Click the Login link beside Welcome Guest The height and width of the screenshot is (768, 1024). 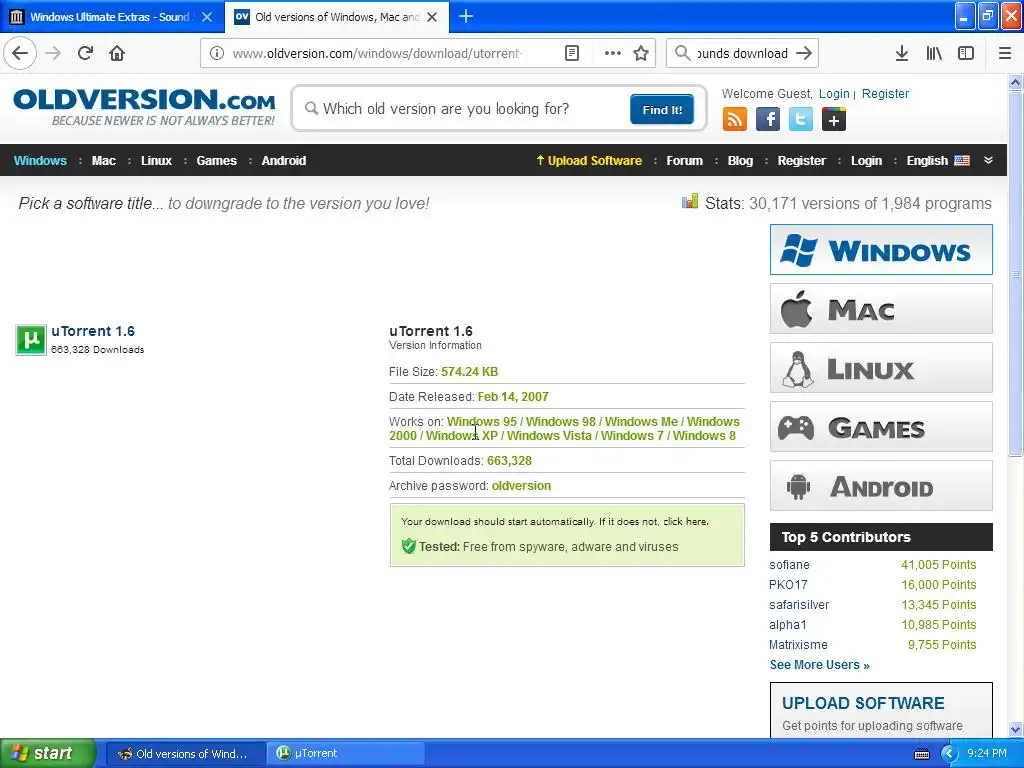834,93
